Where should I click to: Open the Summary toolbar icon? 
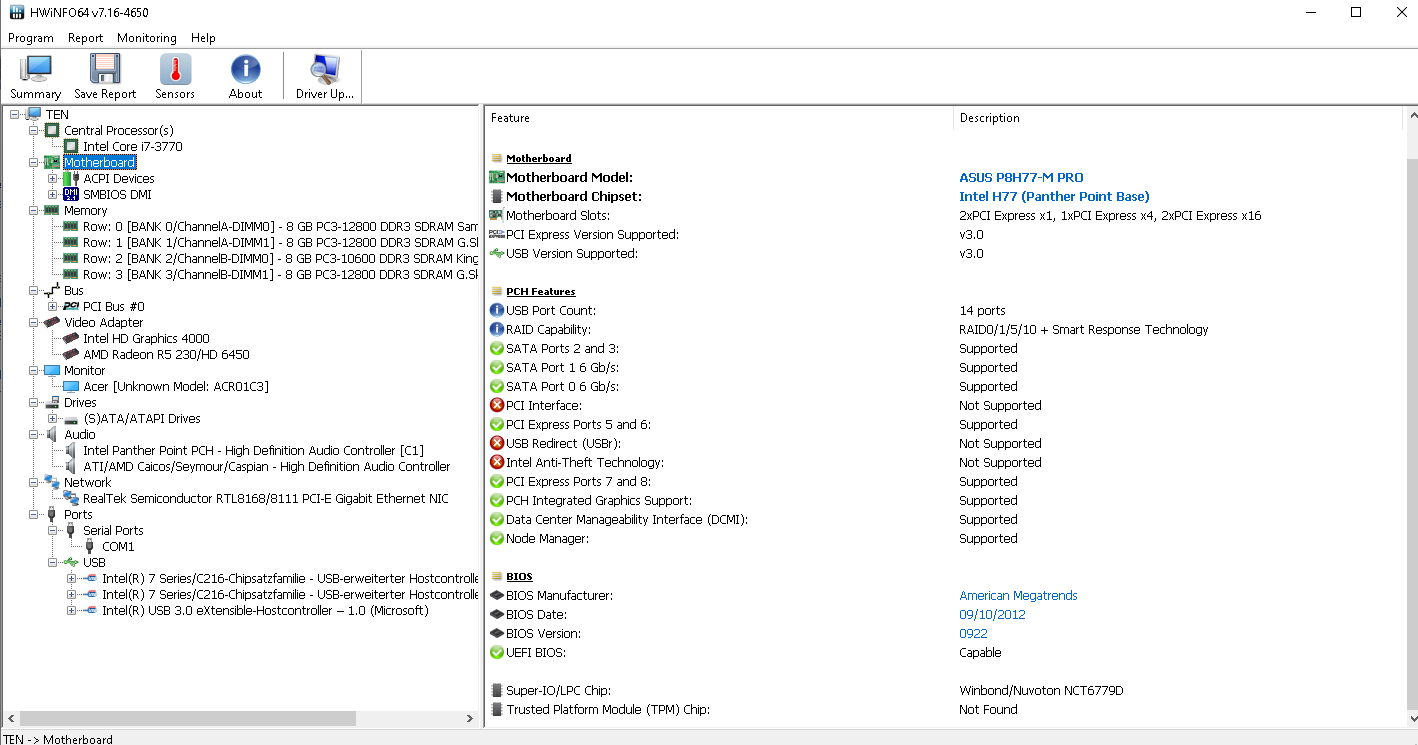tap(36, 76)
